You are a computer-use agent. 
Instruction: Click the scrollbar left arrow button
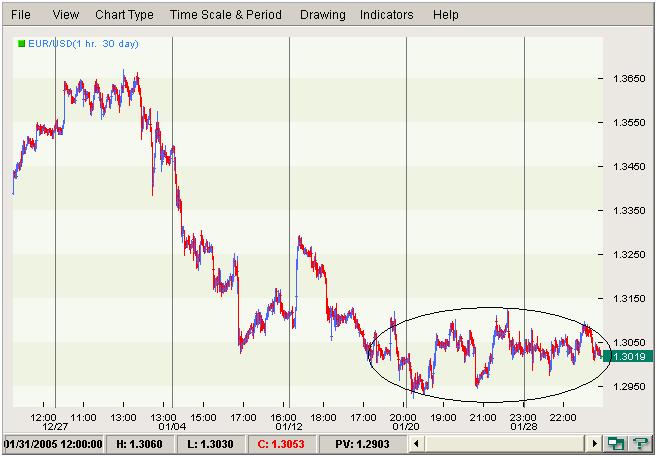(x=416, y=444)
